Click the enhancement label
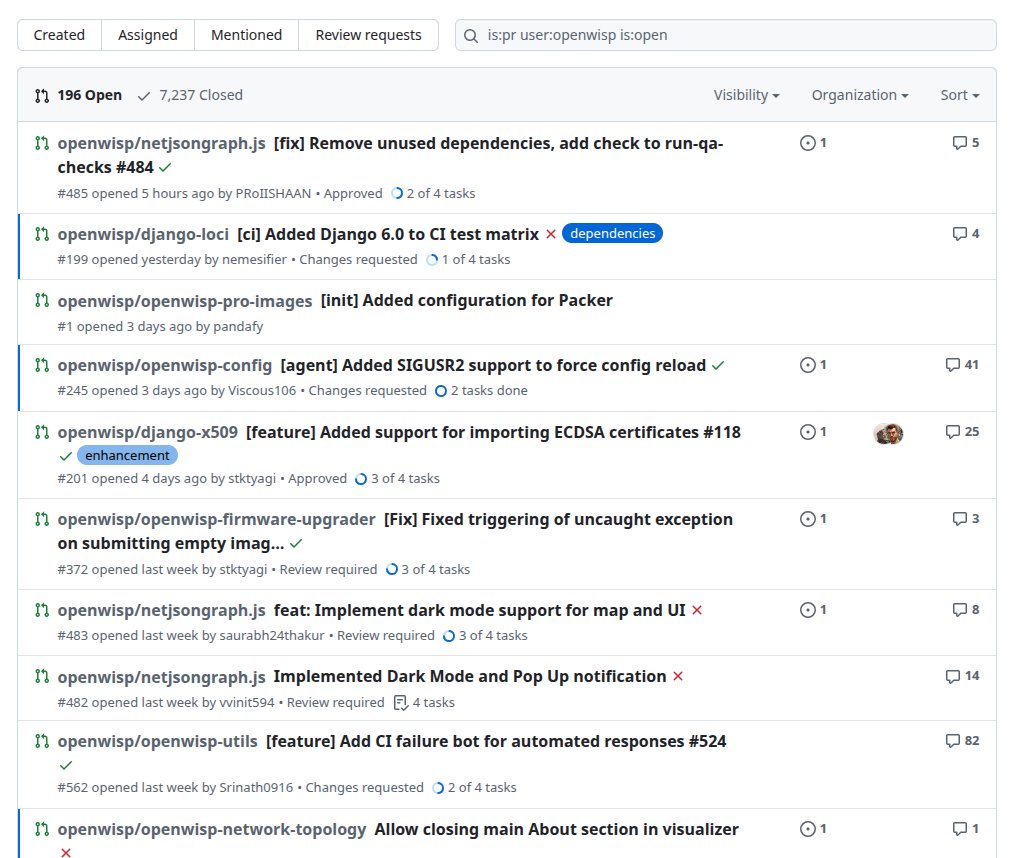Viewport: 1022px width, 858px height. [x=127, y=455]
